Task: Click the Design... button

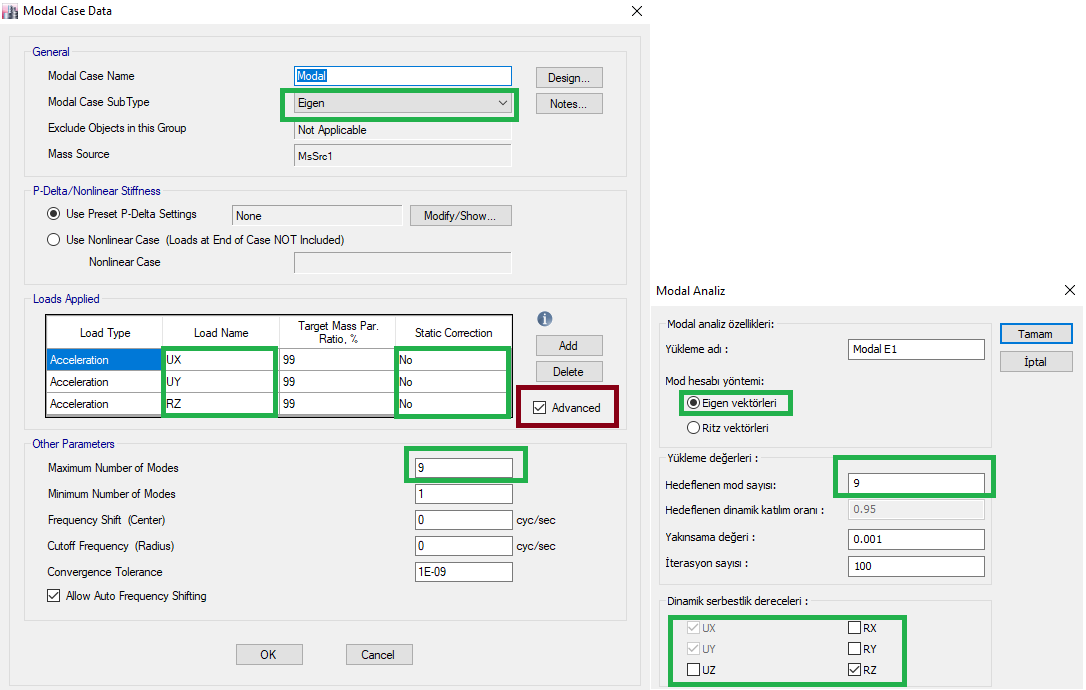Action: (569, 78)
